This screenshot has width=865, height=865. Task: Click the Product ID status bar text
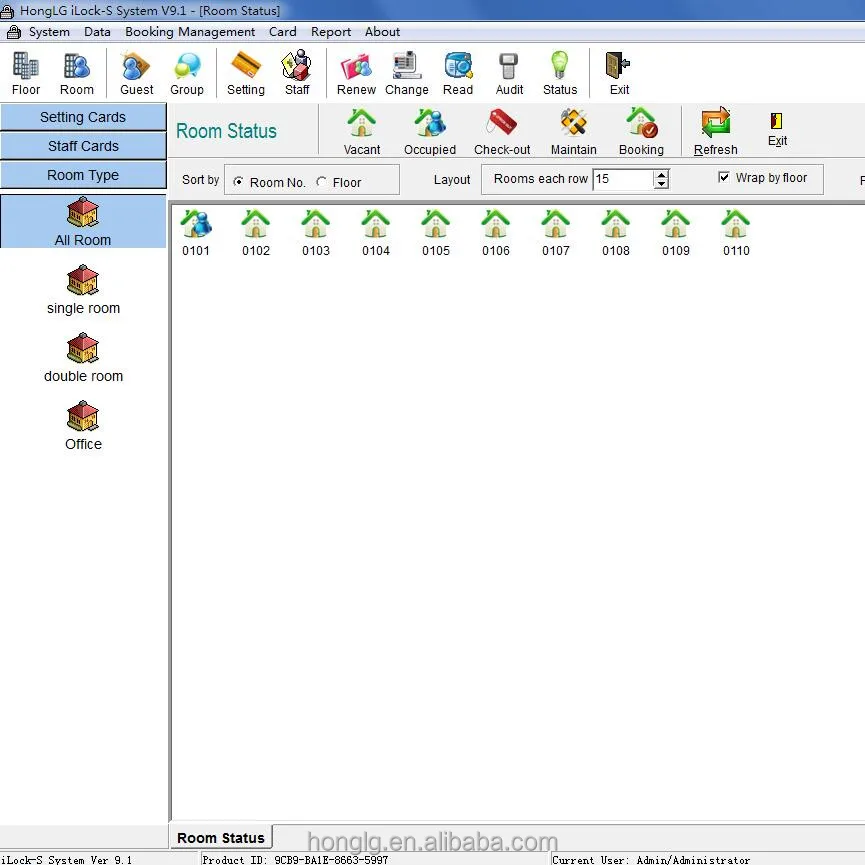pyautogui.click(x=295, y=859)
